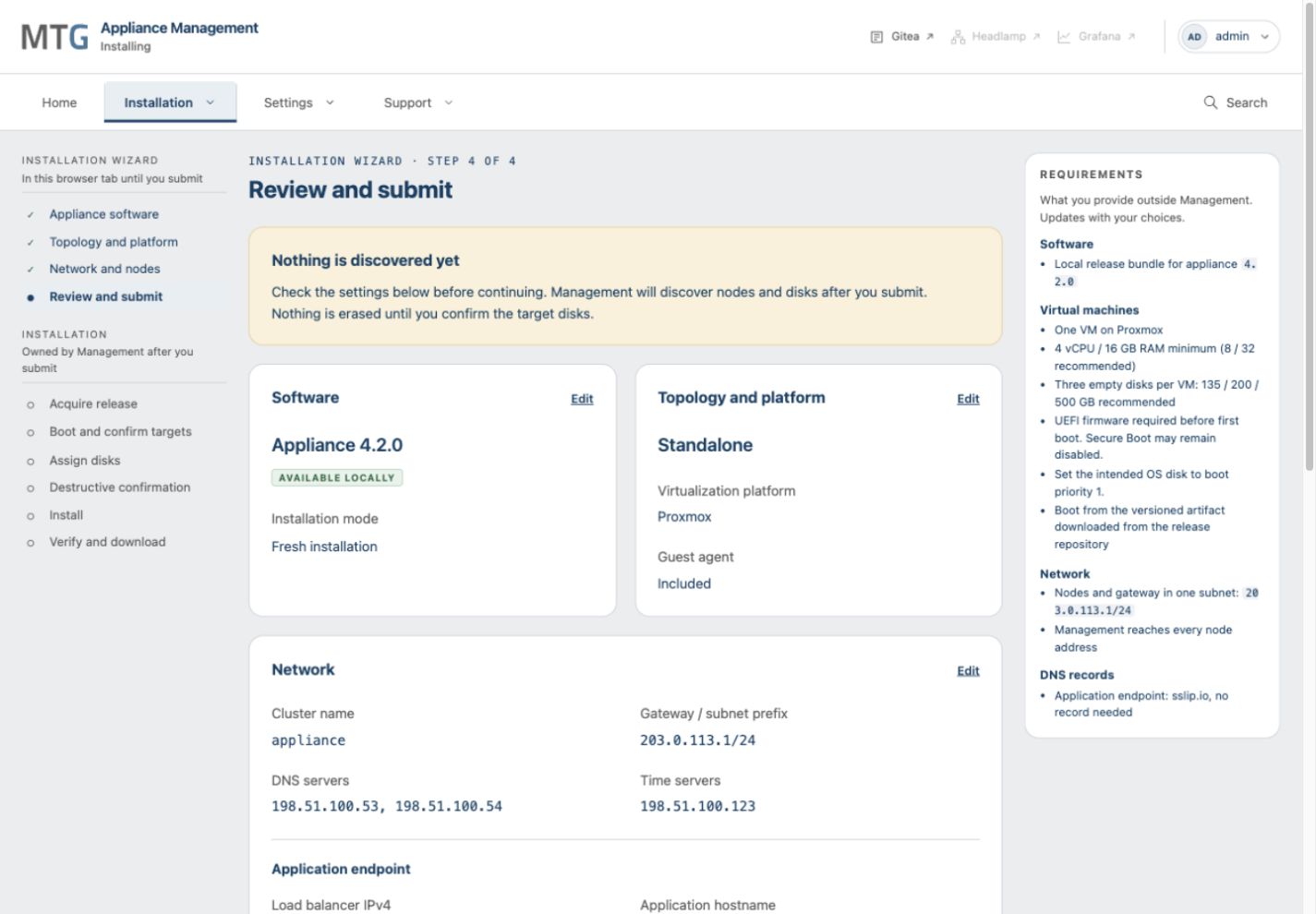The width and height of the screenshot is (1316, 914).
Task: Click the Application hostname label
Action: (x=707, y=905)
